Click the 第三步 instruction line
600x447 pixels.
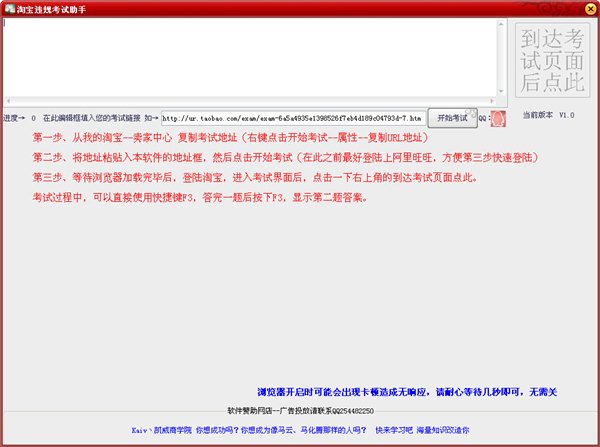pyautogui.click(x=254, y=177)
